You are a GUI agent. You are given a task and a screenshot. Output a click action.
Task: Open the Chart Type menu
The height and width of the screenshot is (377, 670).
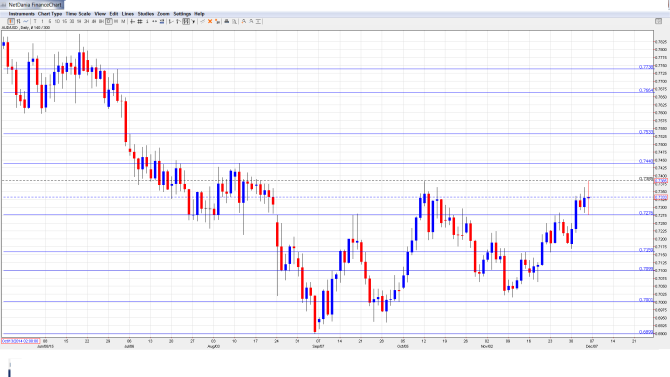[50, 14]
